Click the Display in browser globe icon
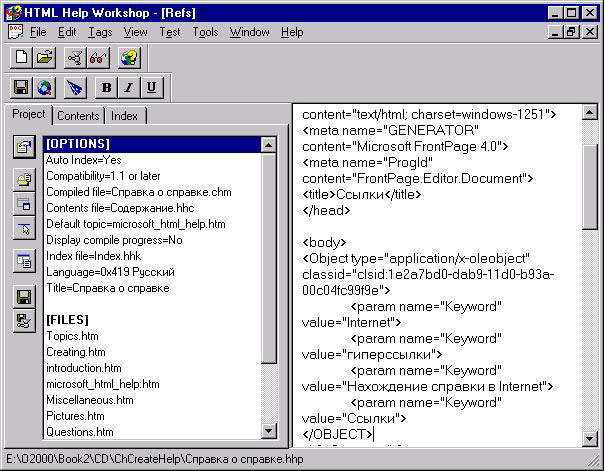The image size is (606, 471). click(x=44, y=87)
